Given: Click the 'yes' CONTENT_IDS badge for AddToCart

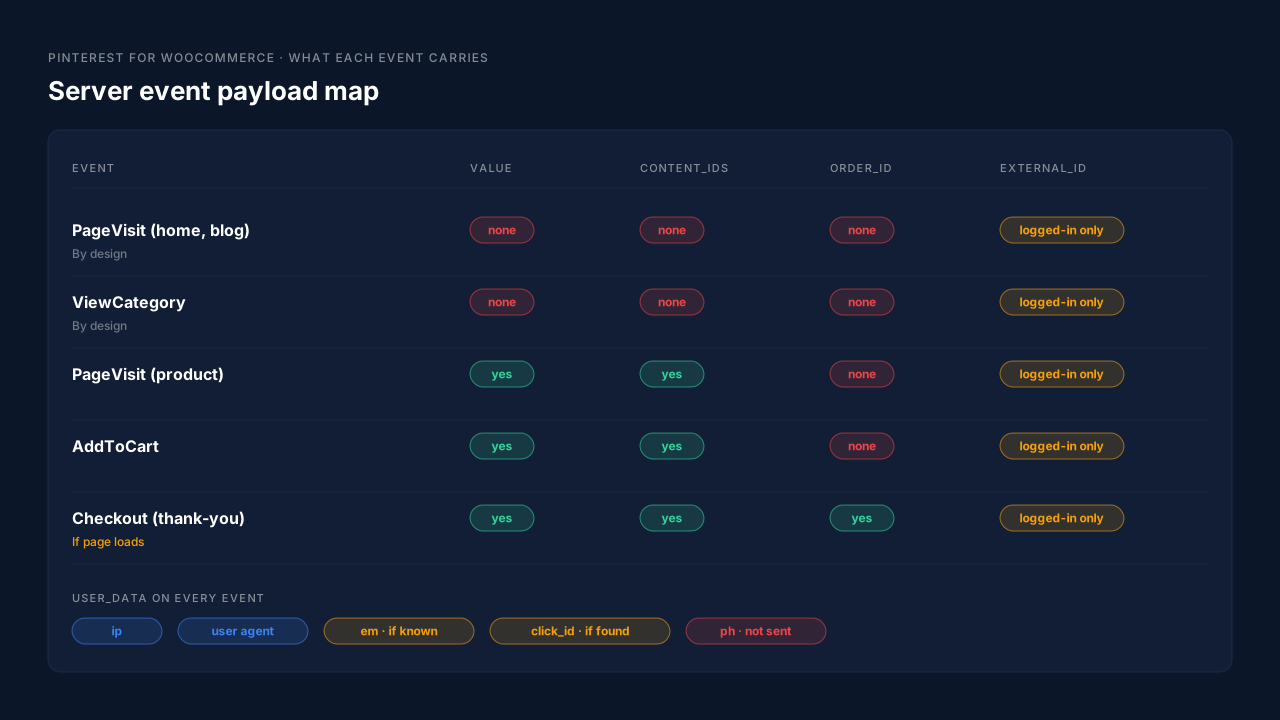Looking at the screenshot, I should click(x=672, y=446).
